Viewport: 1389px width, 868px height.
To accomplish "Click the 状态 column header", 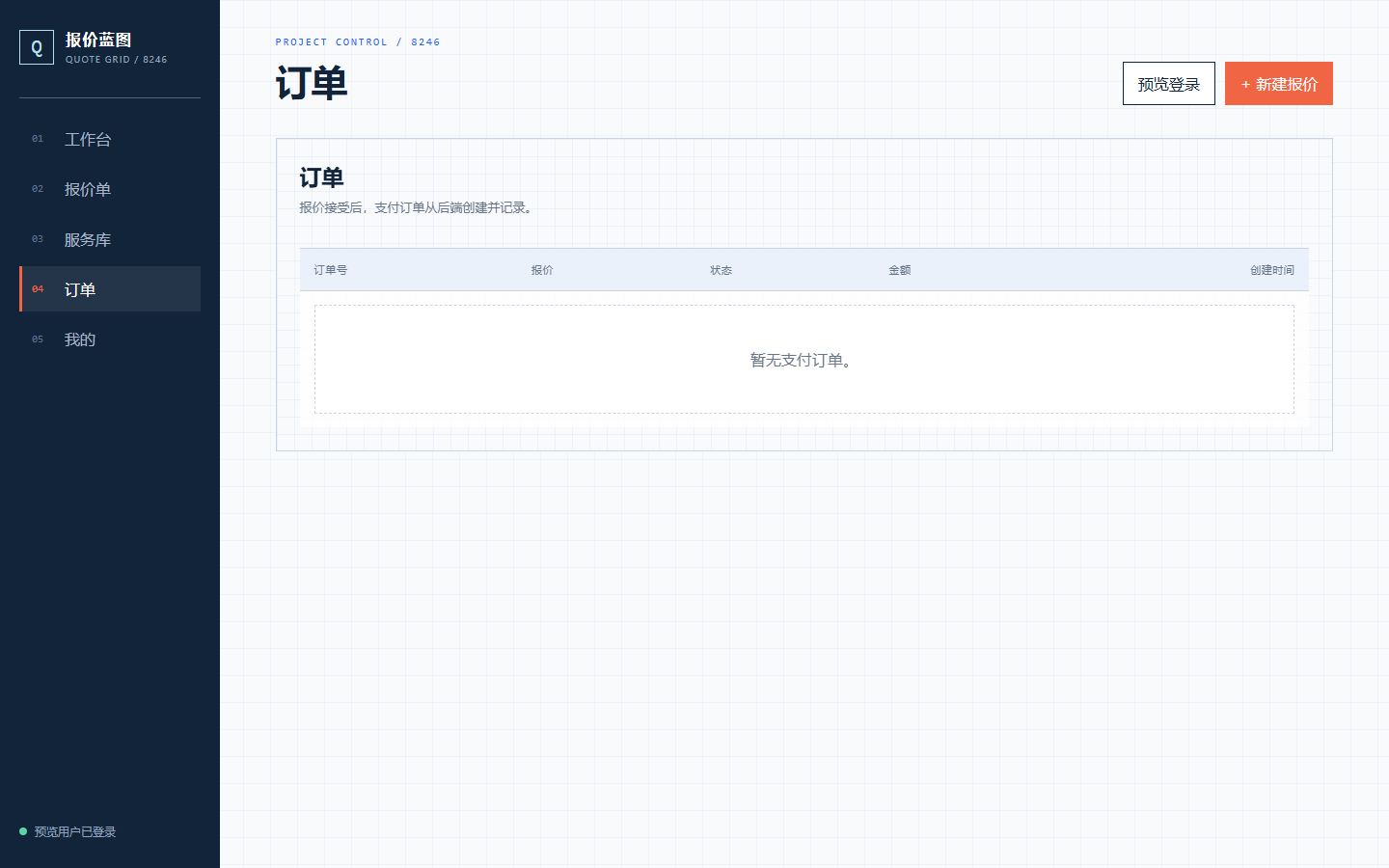I will click(722, 270).
